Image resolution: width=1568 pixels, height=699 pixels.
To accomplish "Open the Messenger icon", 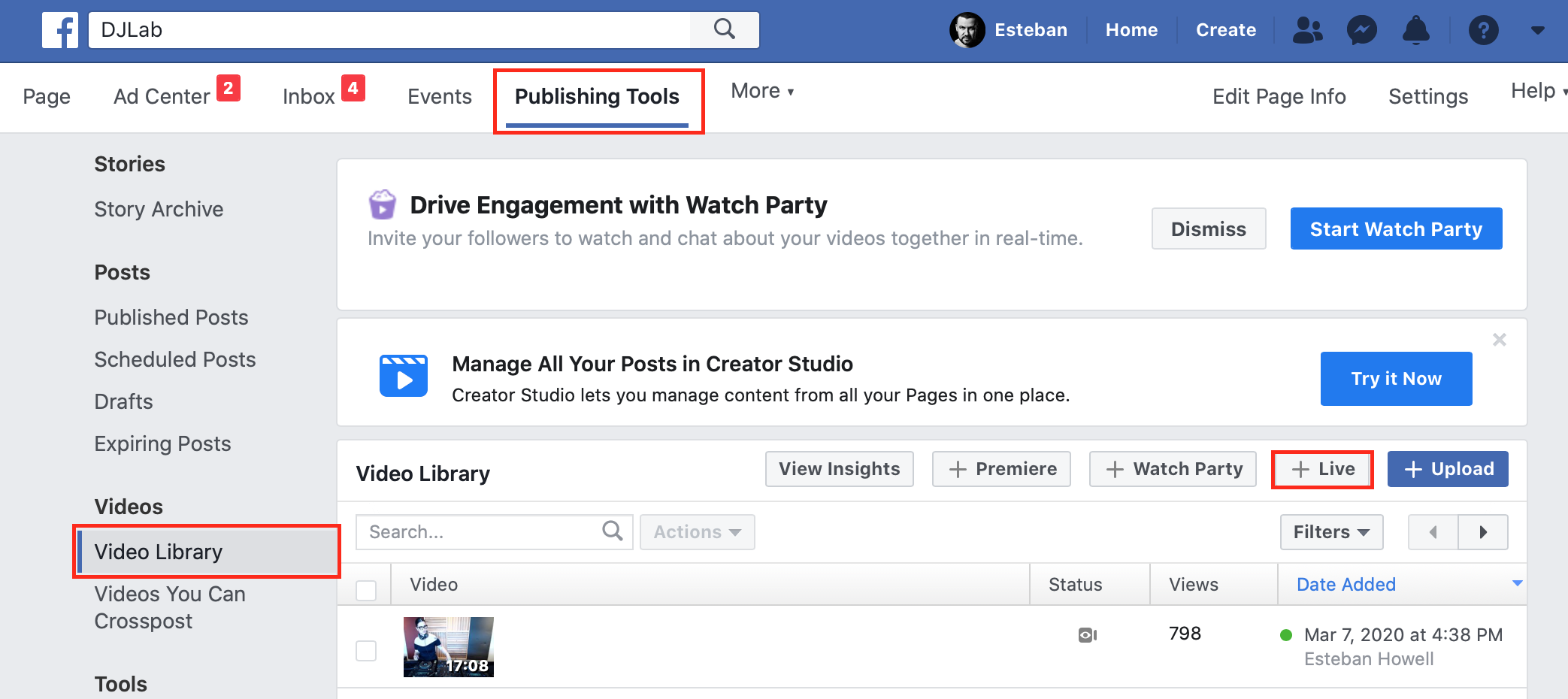I will [x=1361, y=30].
